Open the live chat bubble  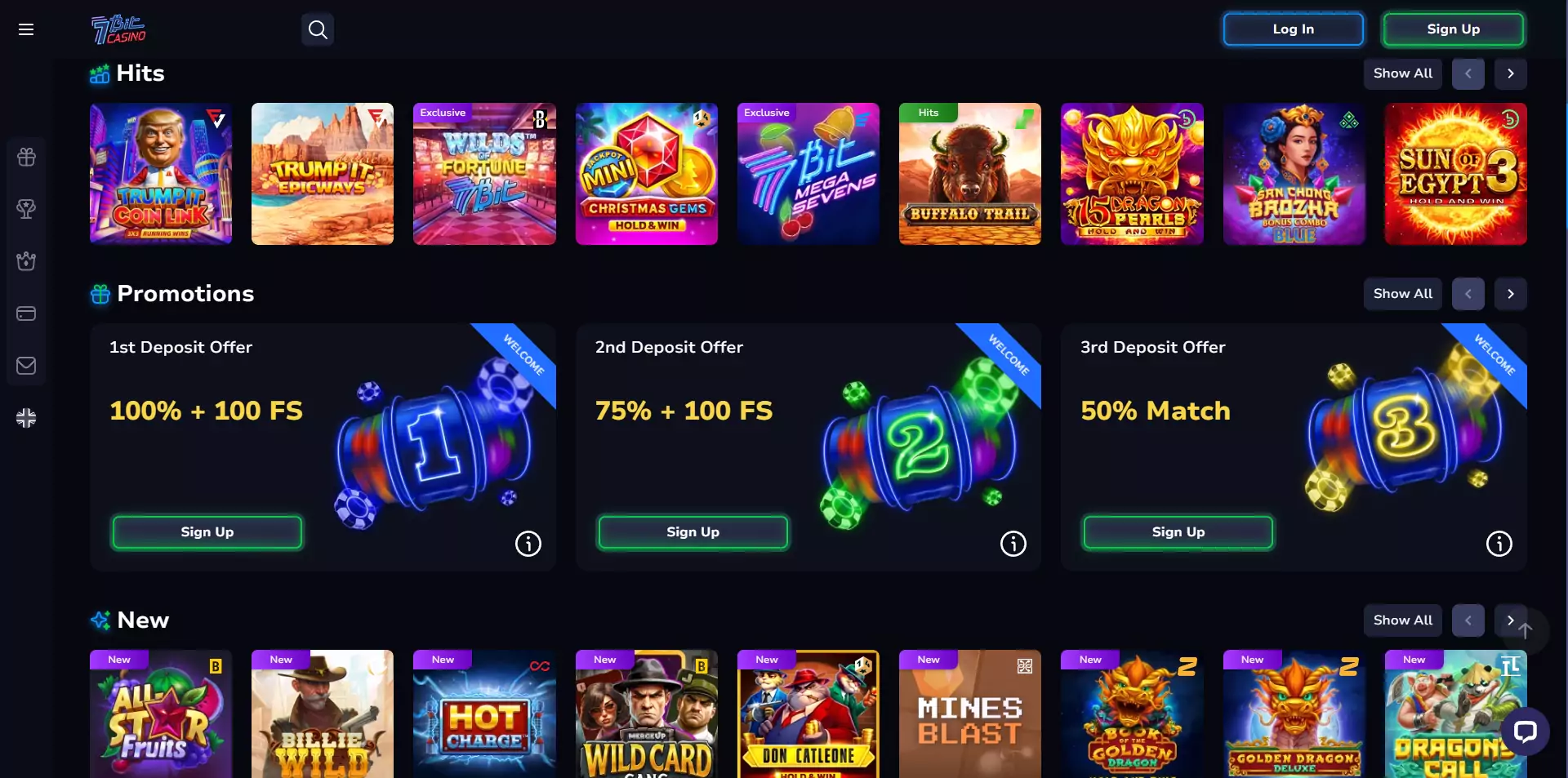click(x=1526, y=731)
